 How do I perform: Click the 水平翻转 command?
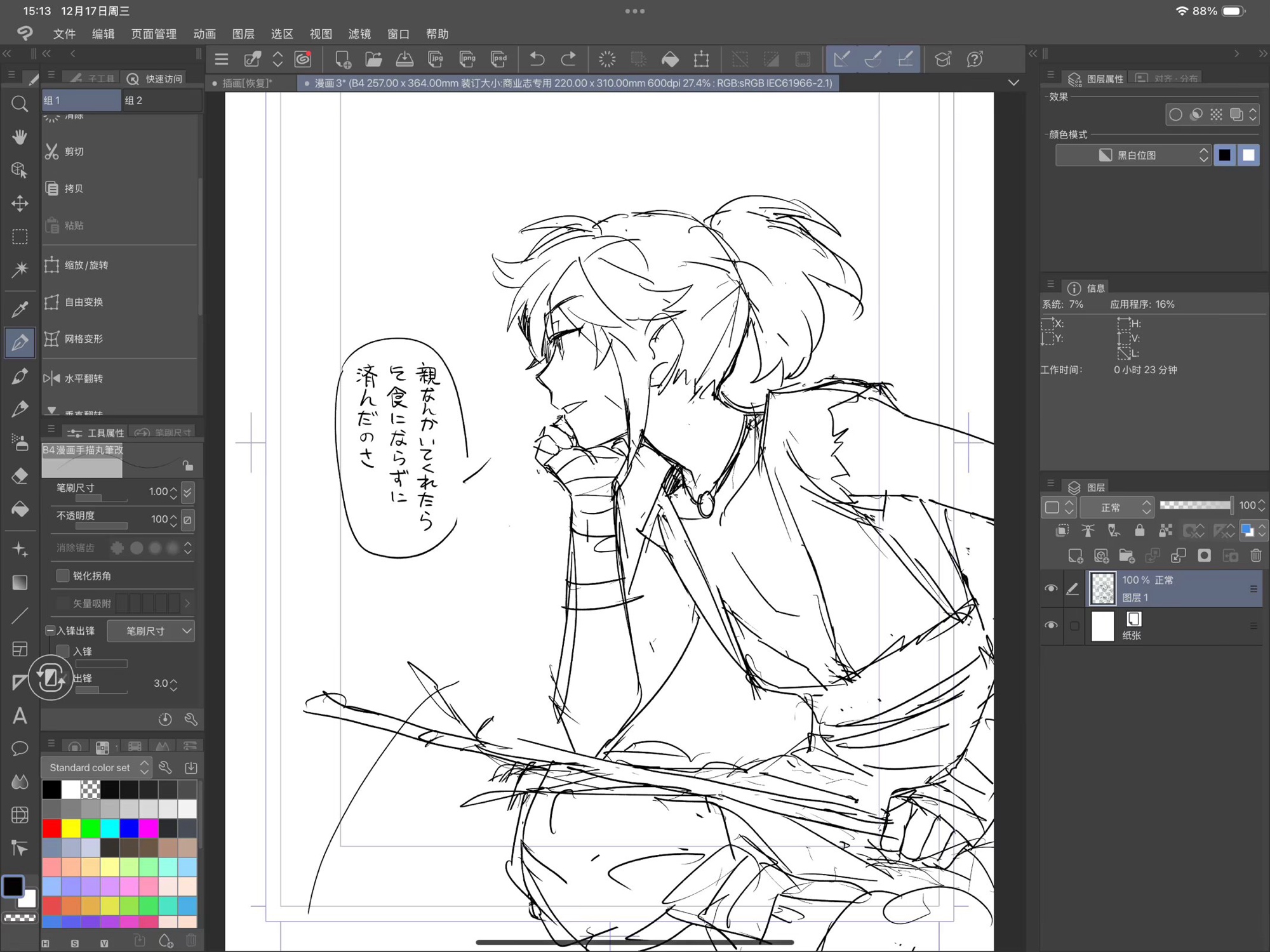coord(83,378)
